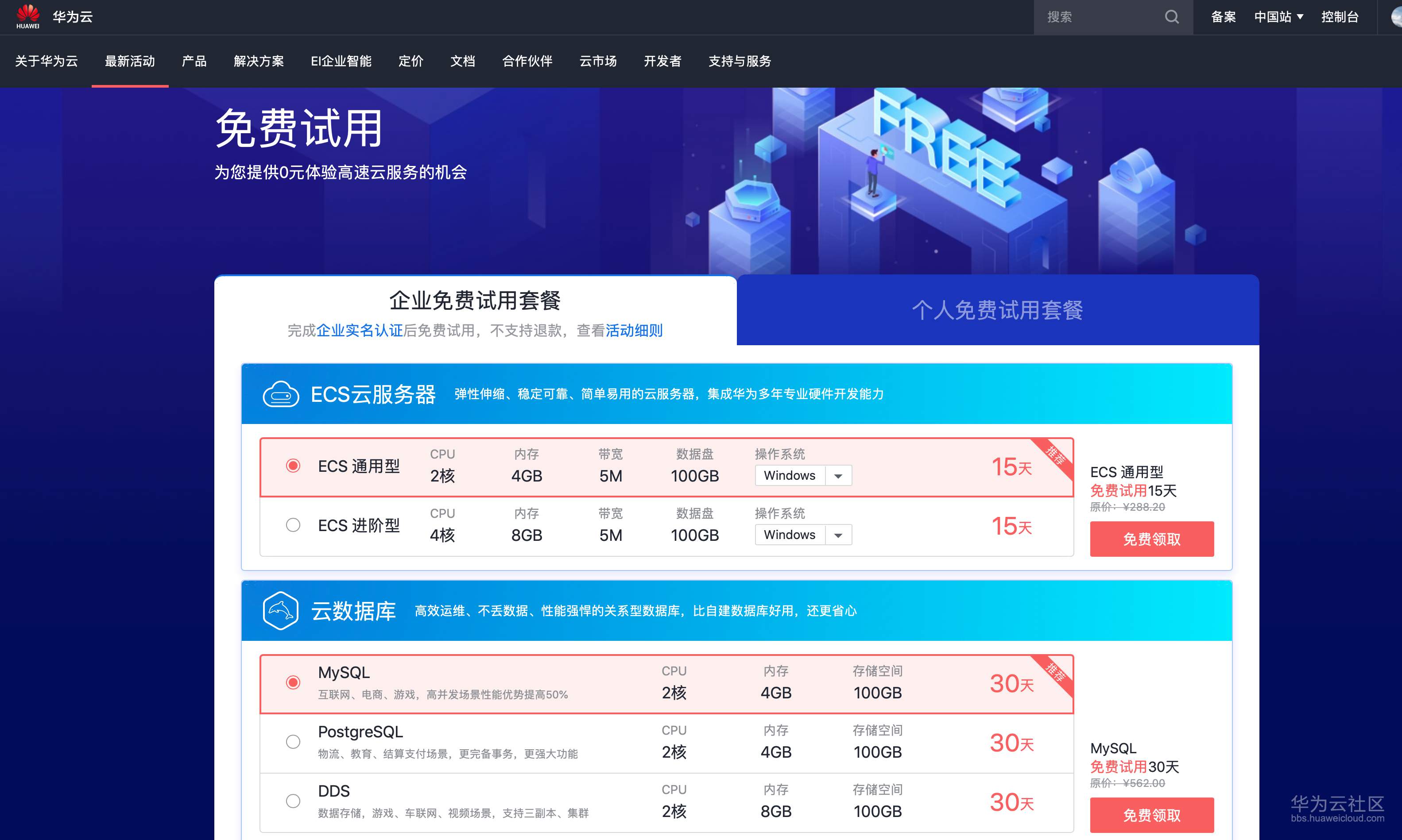Select the DDS database option
Image resolution: width=1402 pixels, height=840 pixels.
coord(293,801)
